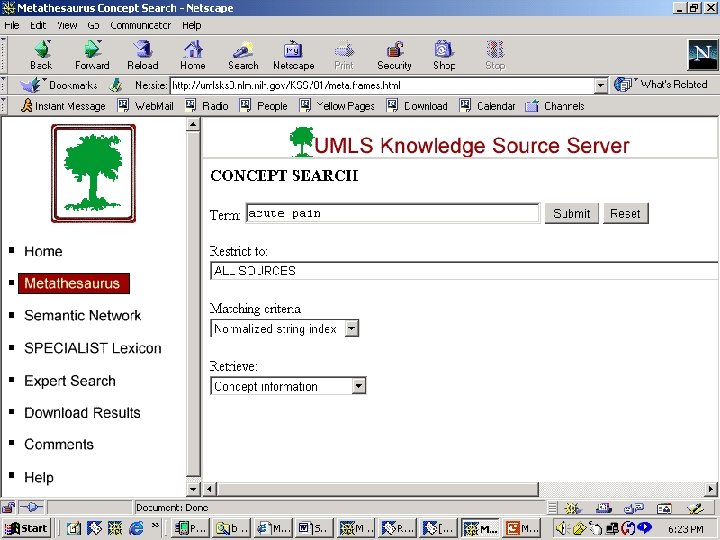The height and width of the screenshot is (540, 720).
Task: Open Radio from personal toolbar
Action: point(207,106)
